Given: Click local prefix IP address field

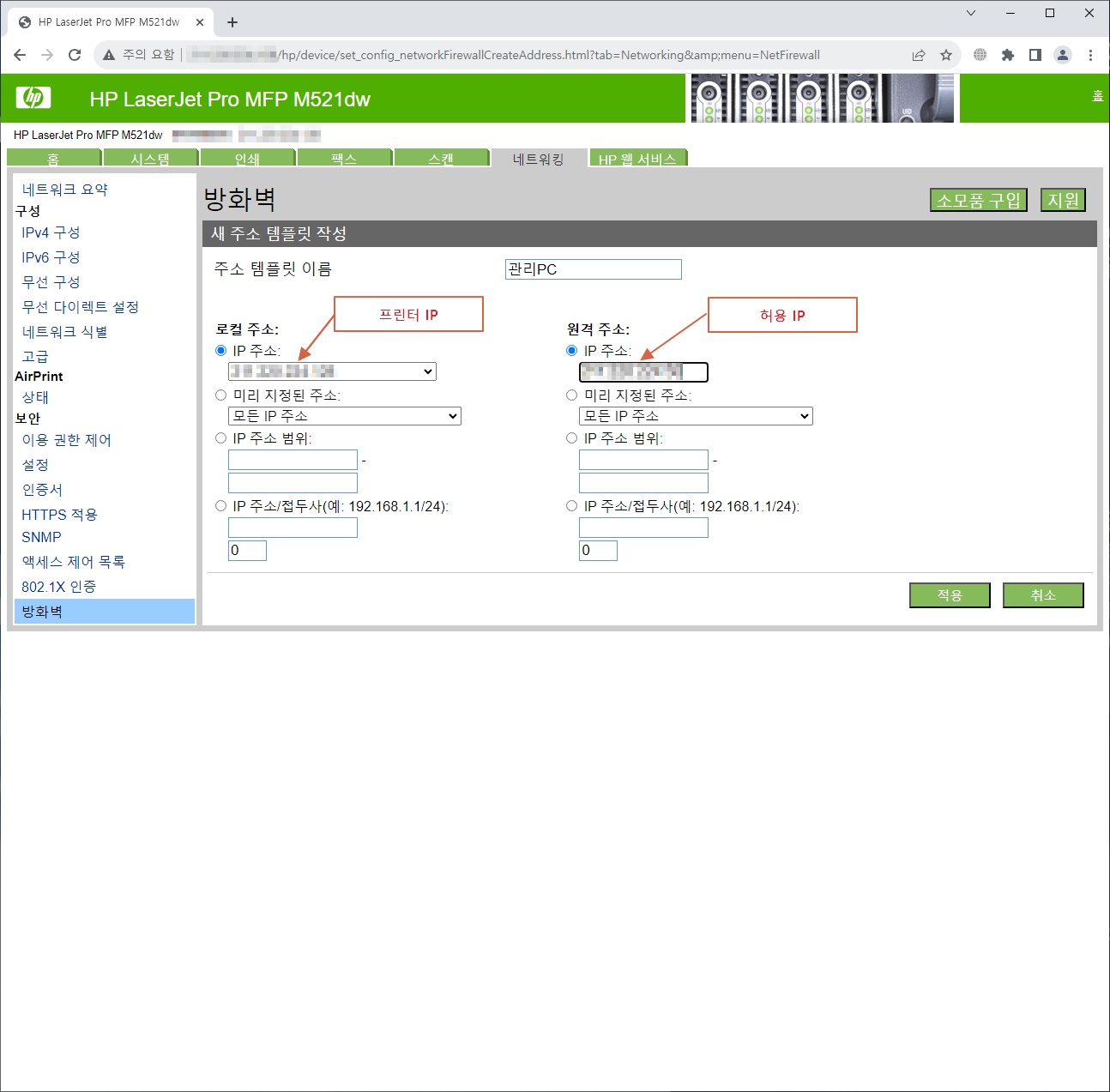Looking at the screenshot, I should 293,528.
